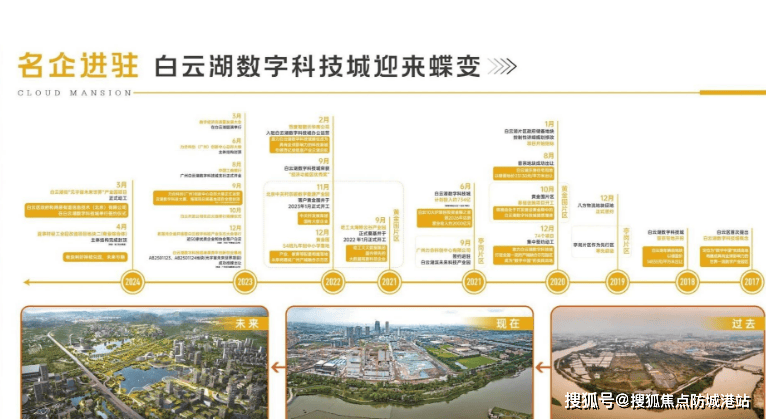Screen dimensions: 766x419
Task: Click the 名企进驻 gold heading
Action: (x=77, y=66)
